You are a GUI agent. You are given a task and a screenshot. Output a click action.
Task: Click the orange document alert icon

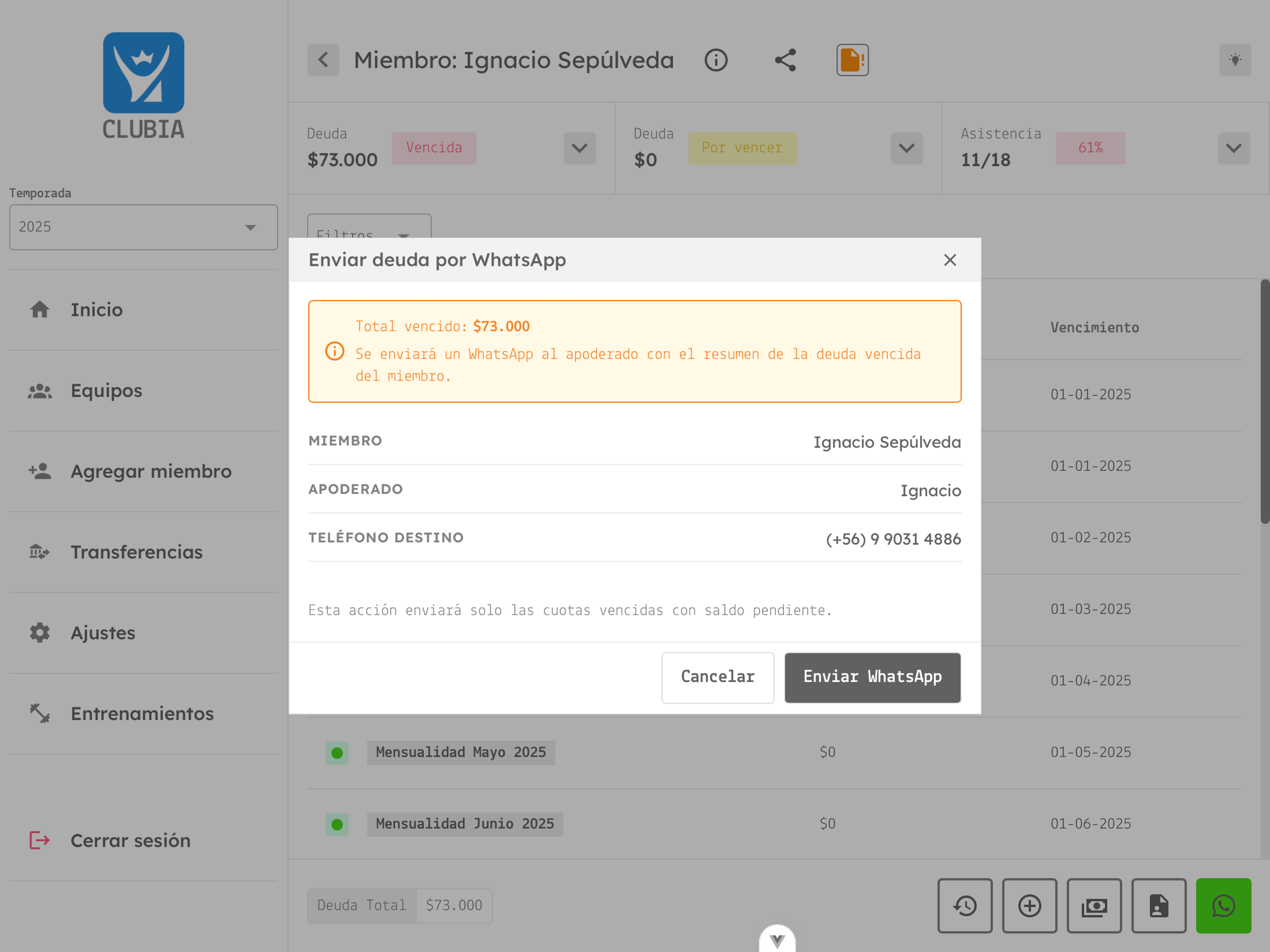(852, 60)
